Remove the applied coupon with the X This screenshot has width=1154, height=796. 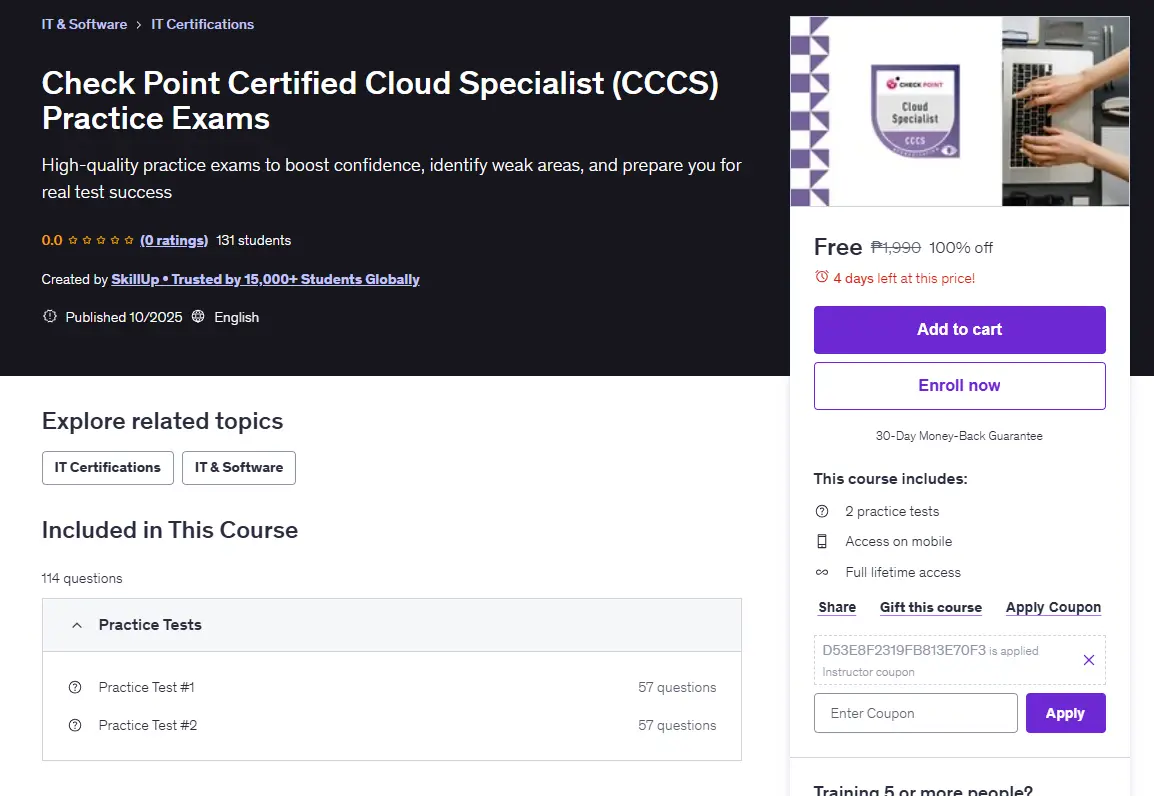tap(1088, 660)
